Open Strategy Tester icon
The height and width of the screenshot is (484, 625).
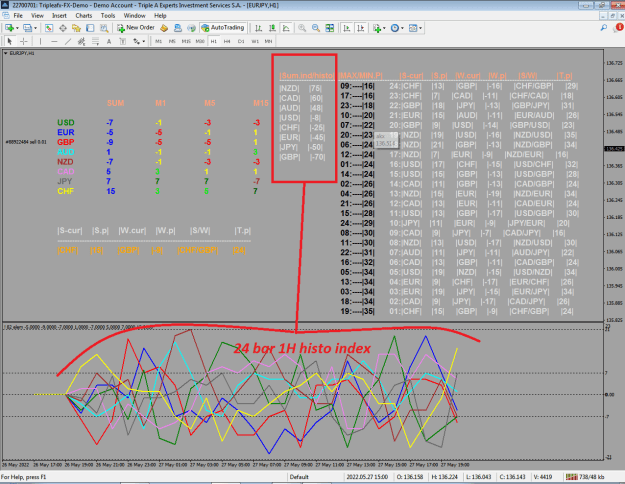tap(104, 28)
